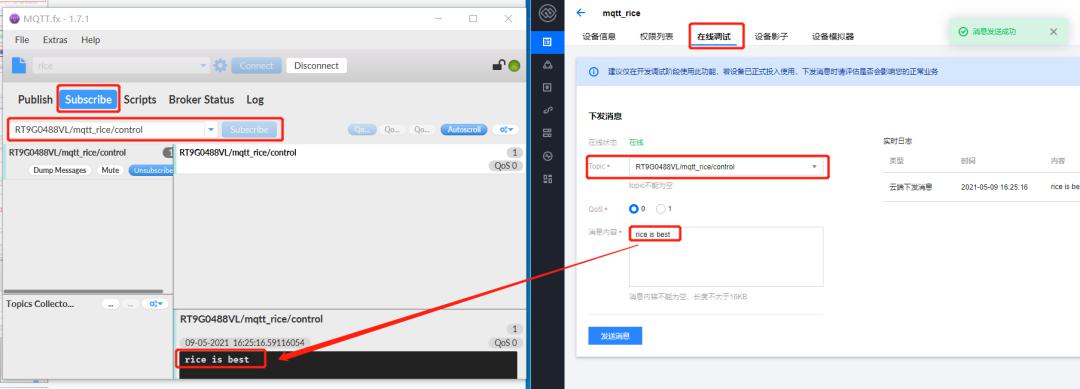1080x389 pixels.
Task: Open the link-shaped sidebar icon
Action: (x=548, y=110)
